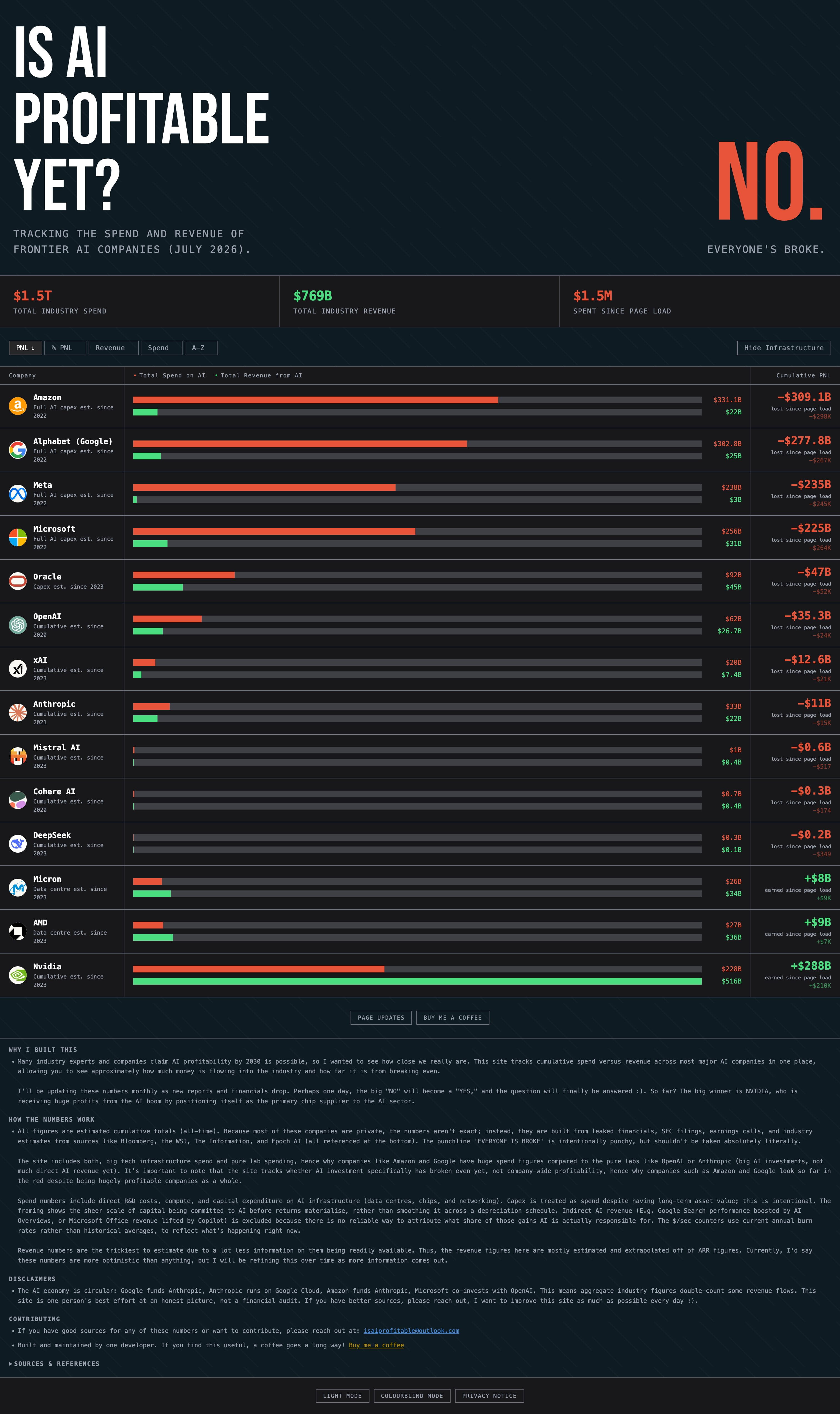The image size is (840, 1414).
Task: Click the Amazon logo icon
Action: [17, 406]
